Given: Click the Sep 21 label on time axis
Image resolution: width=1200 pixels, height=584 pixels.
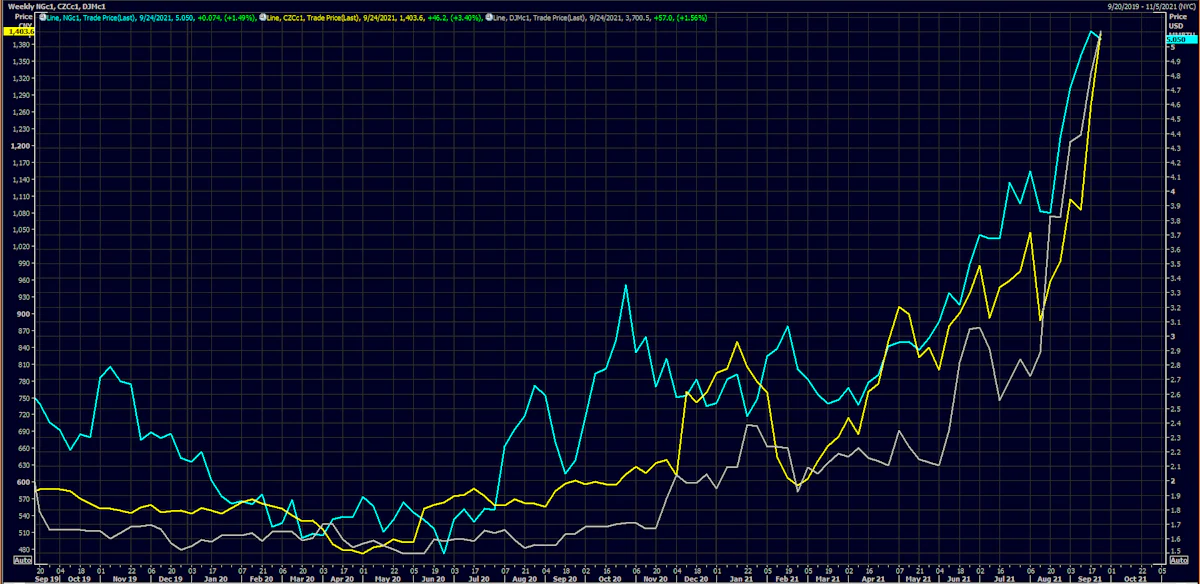Looking at the screenshot, I should tap(1089, 578).
